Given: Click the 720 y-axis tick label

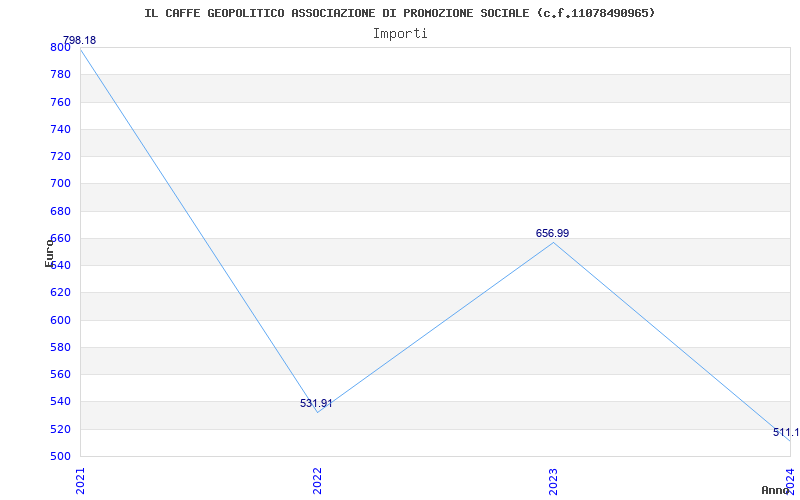Looking at the screenshot, I should tap(60, 156).
